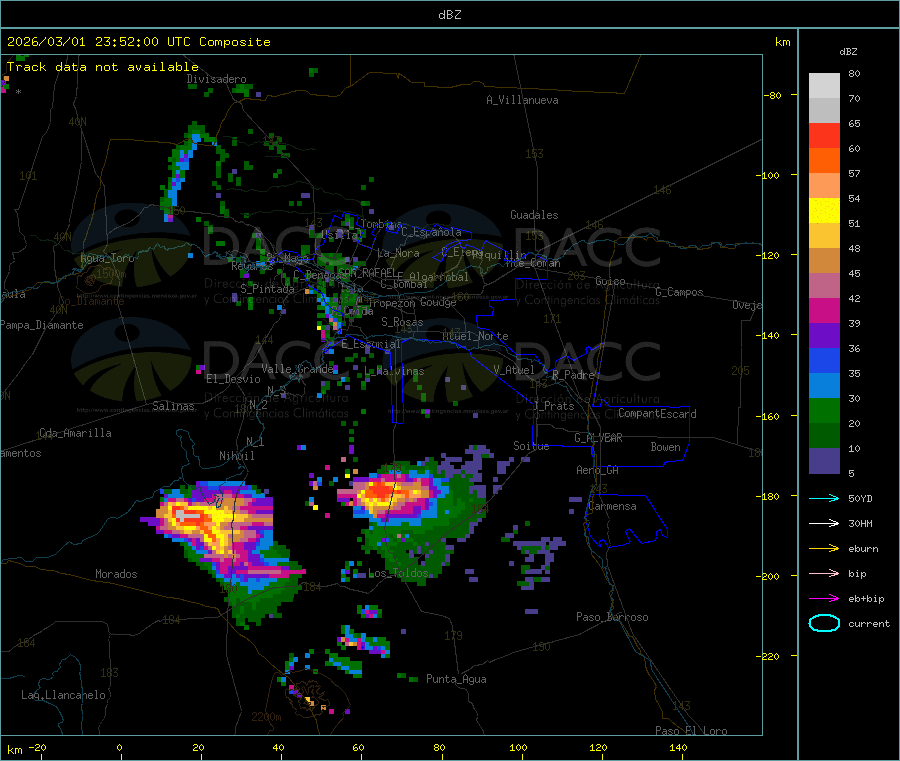Select the 39 dBZ magenta swatch
Viewport: 900px width, 761px height.
coord(824,310)
